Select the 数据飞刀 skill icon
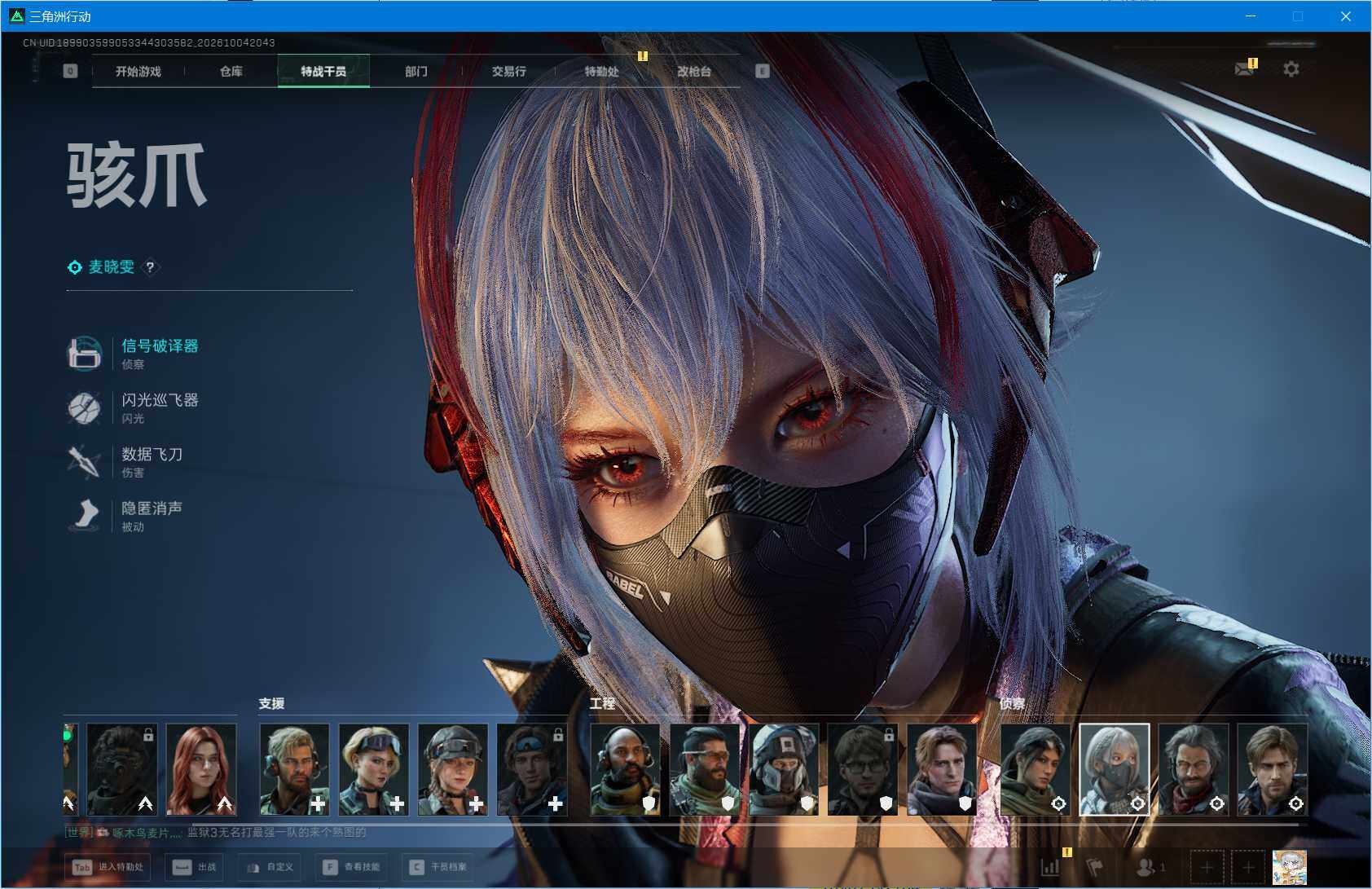 84,461
